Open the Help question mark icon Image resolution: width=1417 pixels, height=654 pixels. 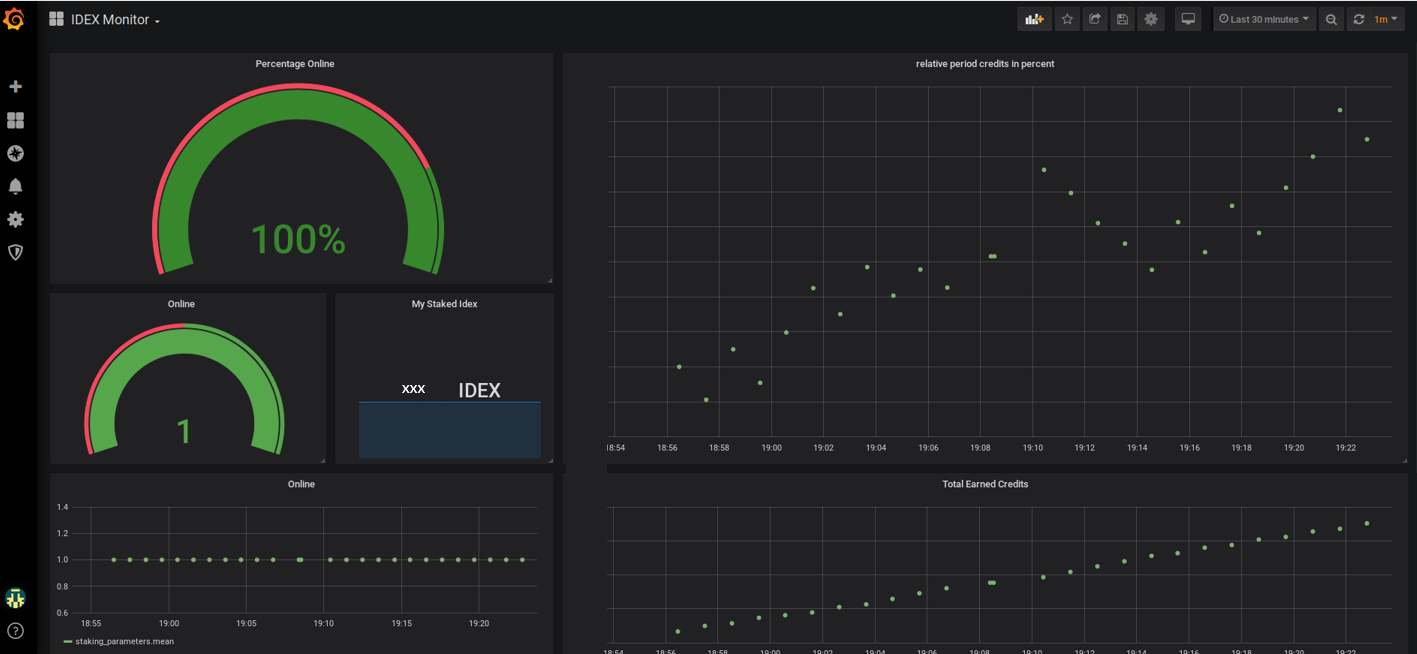[x=15, y=631]
